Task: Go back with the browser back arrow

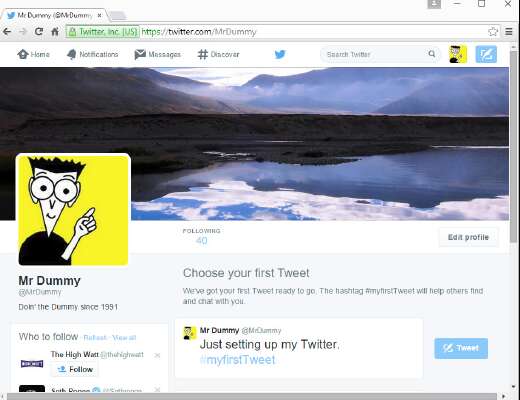Action: click(x=7, y=32)
